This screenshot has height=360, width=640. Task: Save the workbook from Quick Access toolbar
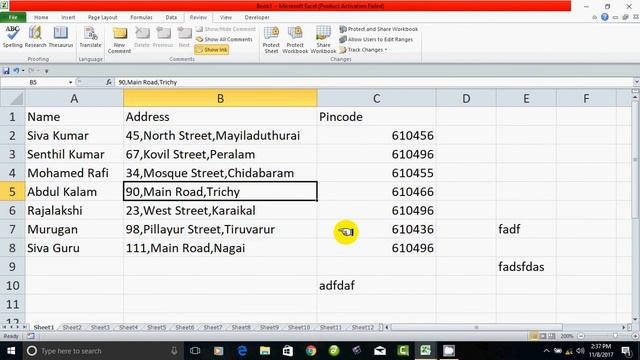(6, 71)
